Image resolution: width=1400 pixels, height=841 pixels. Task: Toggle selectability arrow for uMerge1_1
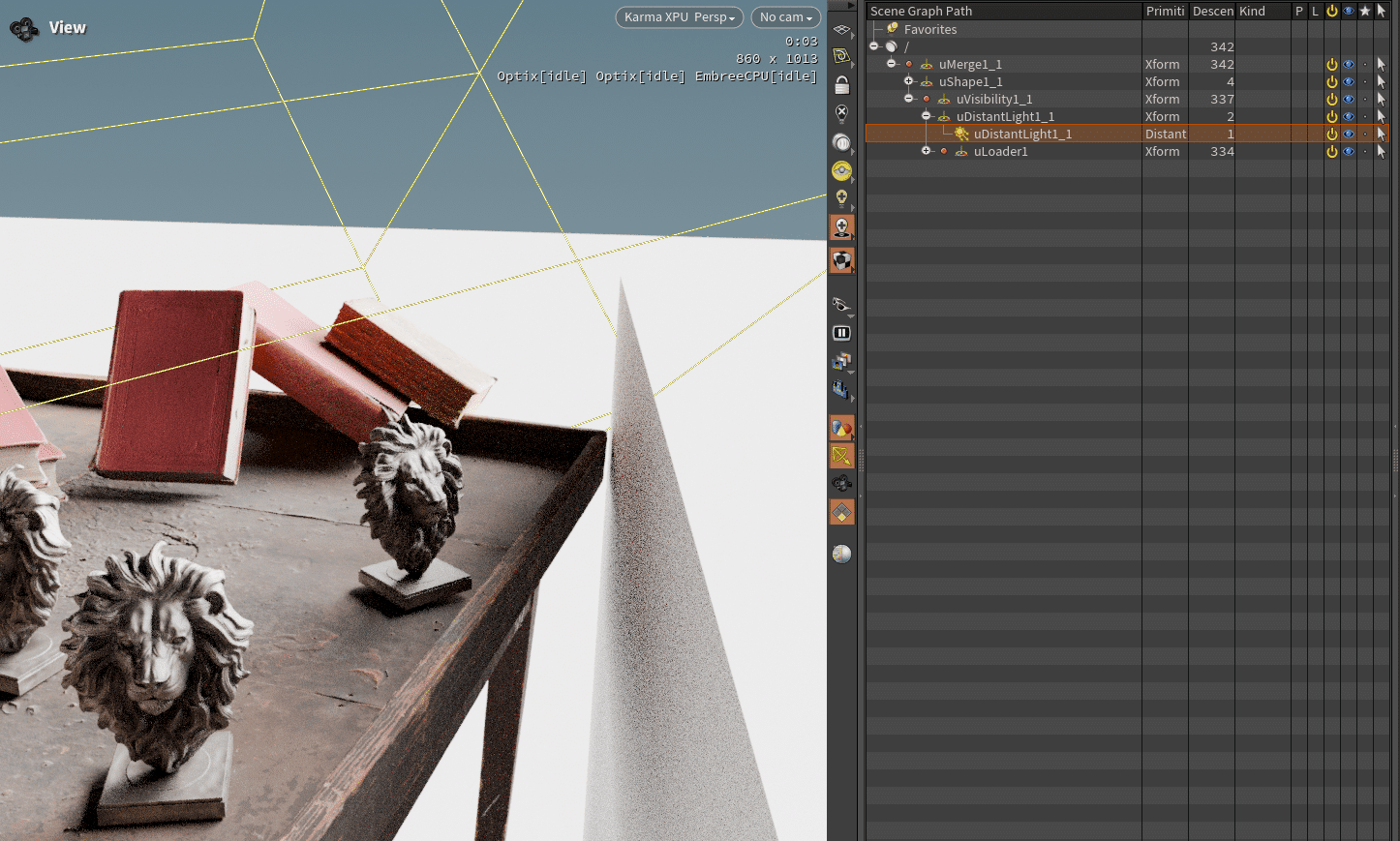click(1381, 65)
